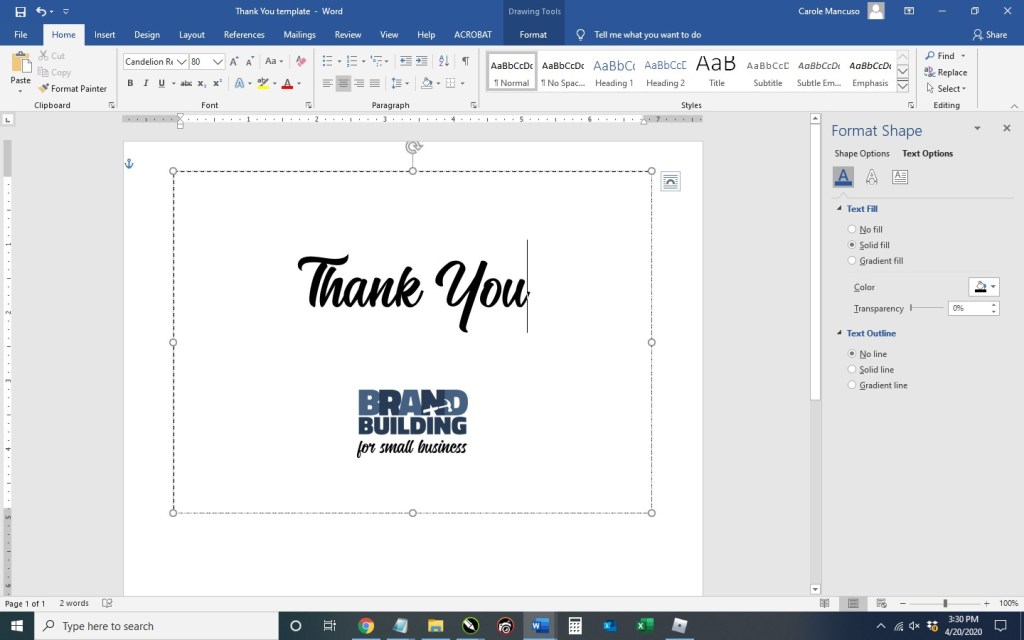Select the No fill radio button
The image size is (1024, 640).
coord(852,230)
